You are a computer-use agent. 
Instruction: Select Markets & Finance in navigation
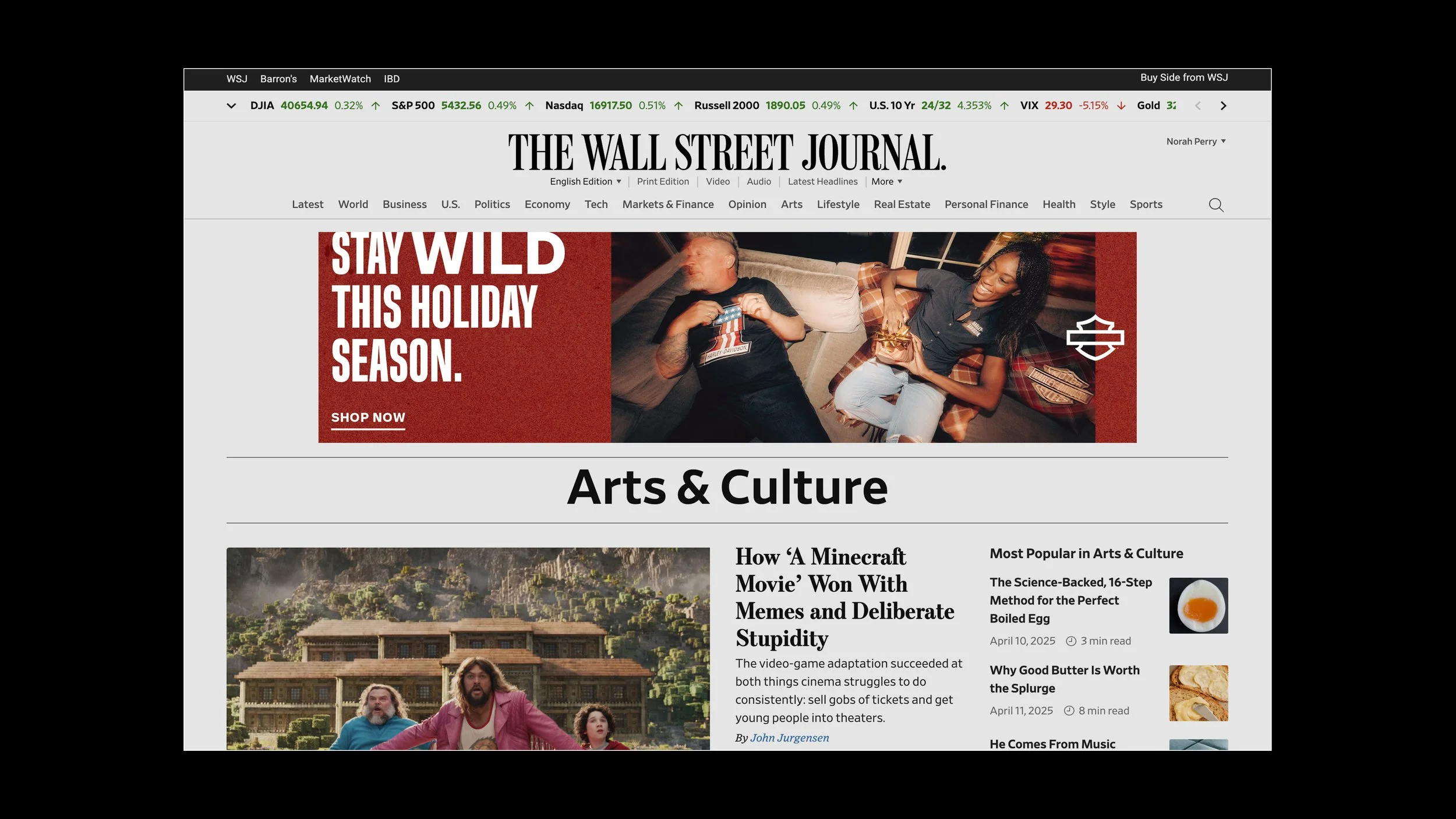pyautogui.click(x=667, y=204)
